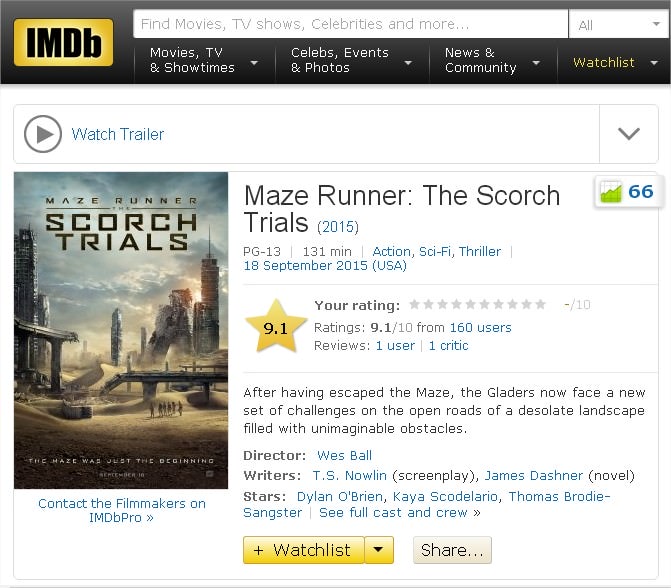Open the Celebs, Events & Photos menu
Screen dimensions: 671x588
click(352, 60)
